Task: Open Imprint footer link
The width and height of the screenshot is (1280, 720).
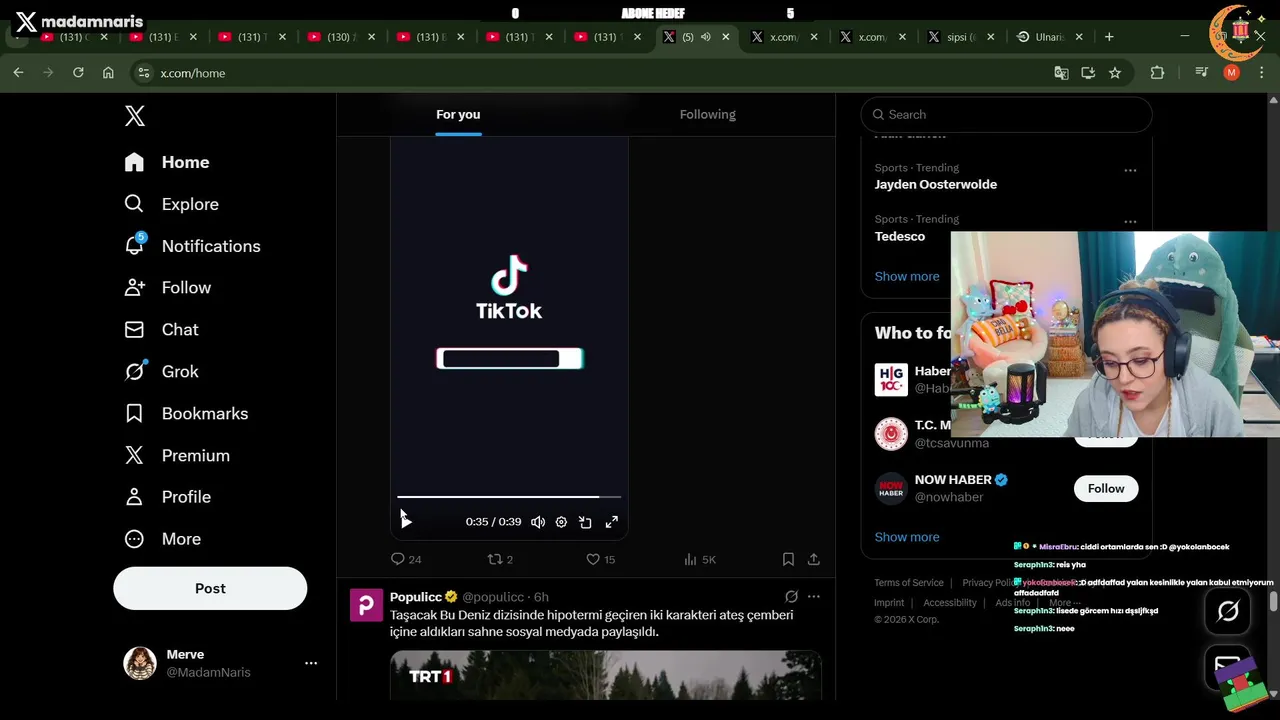Action: click(x=889, y=603)
